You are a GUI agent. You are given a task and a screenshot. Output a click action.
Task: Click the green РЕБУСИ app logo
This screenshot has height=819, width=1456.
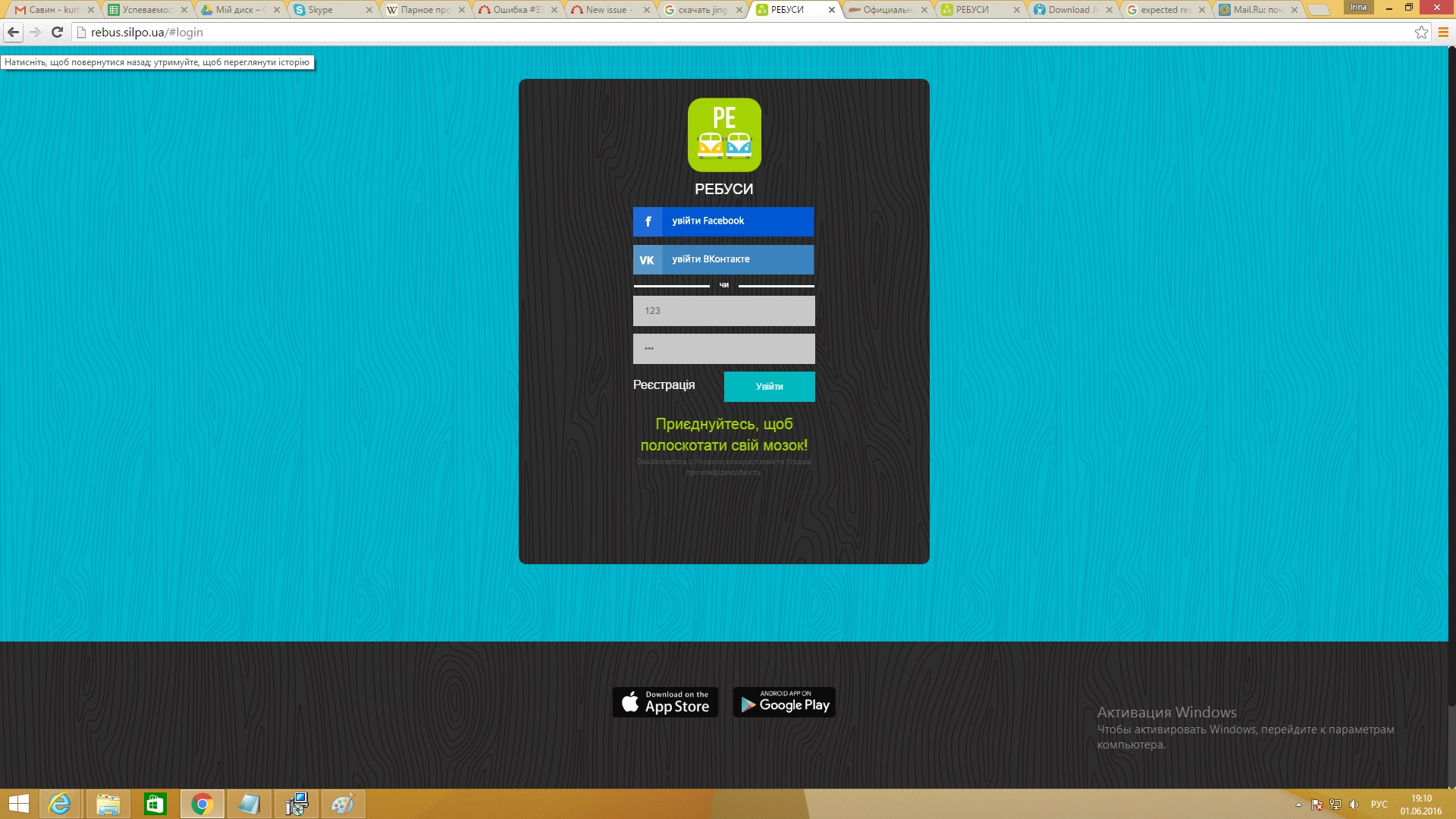pyautogui.click(x=724, y=135)
